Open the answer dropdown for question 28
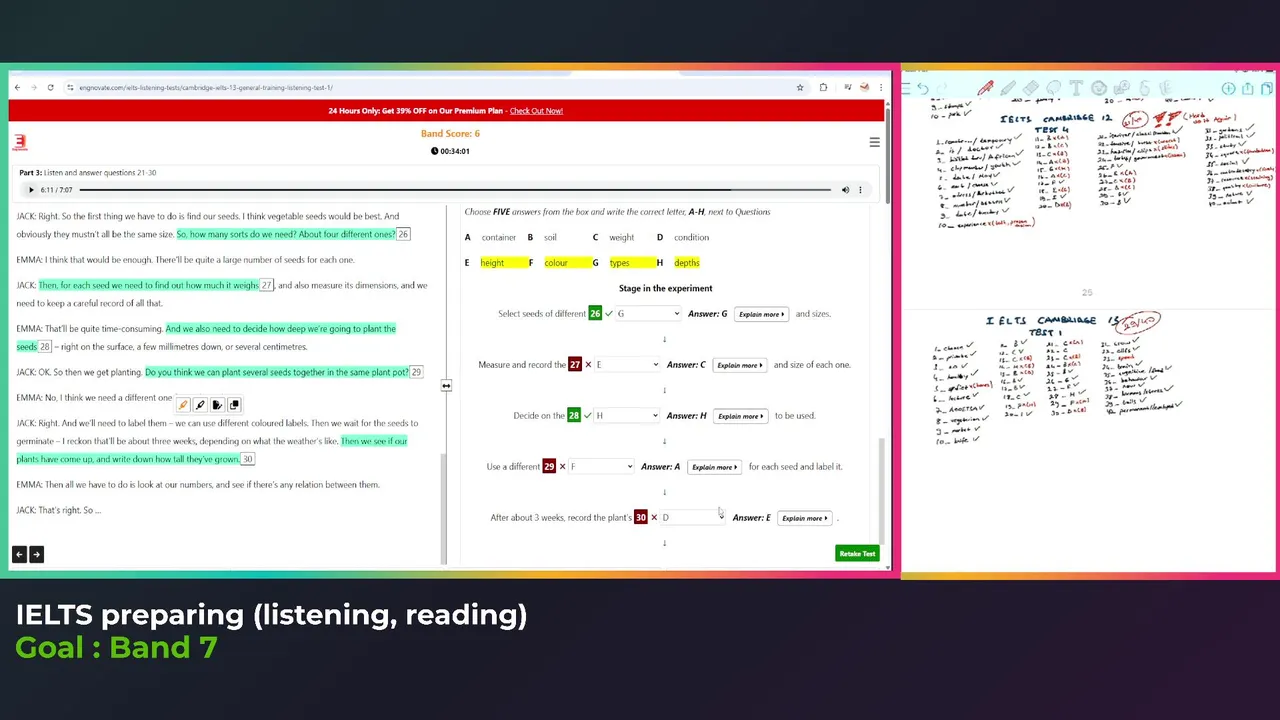This screenshot has width=1280, height=720. point(627,416)
